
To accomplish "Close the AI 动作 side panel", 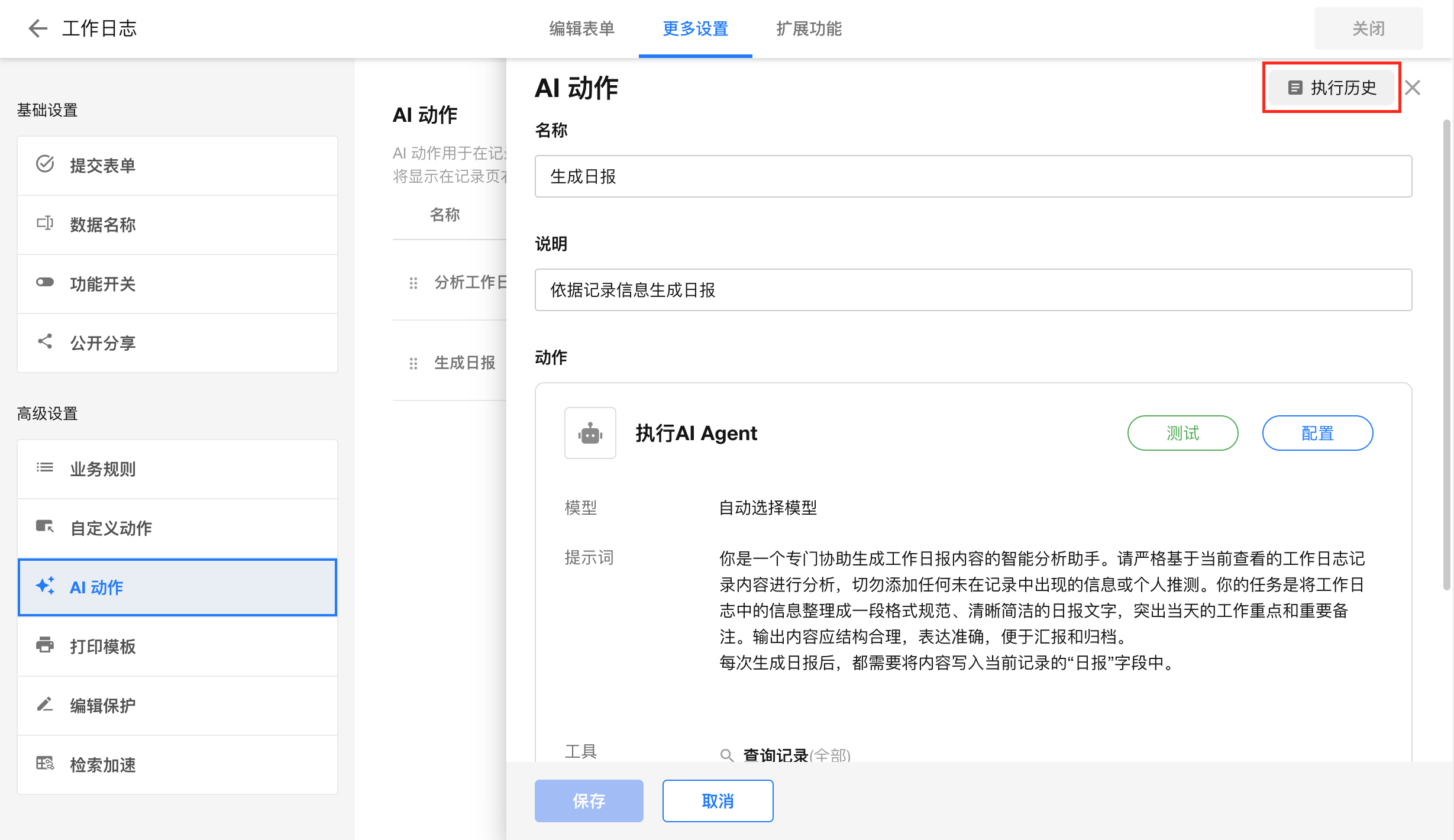I will tap(1413, 88).
